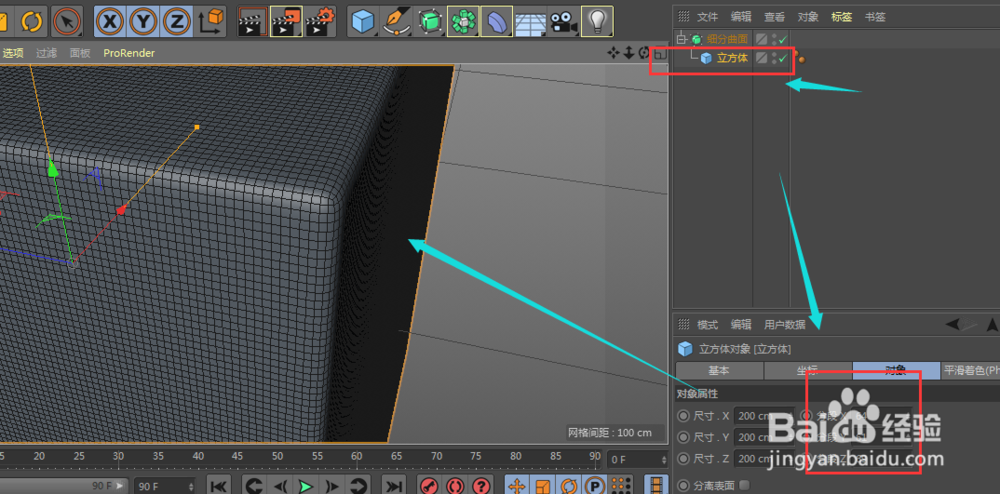Screen dimensions: 1000x494
Task: Collapse the 细分曲面 tree node
Action: pyautogui.click(x=682, y=39)
